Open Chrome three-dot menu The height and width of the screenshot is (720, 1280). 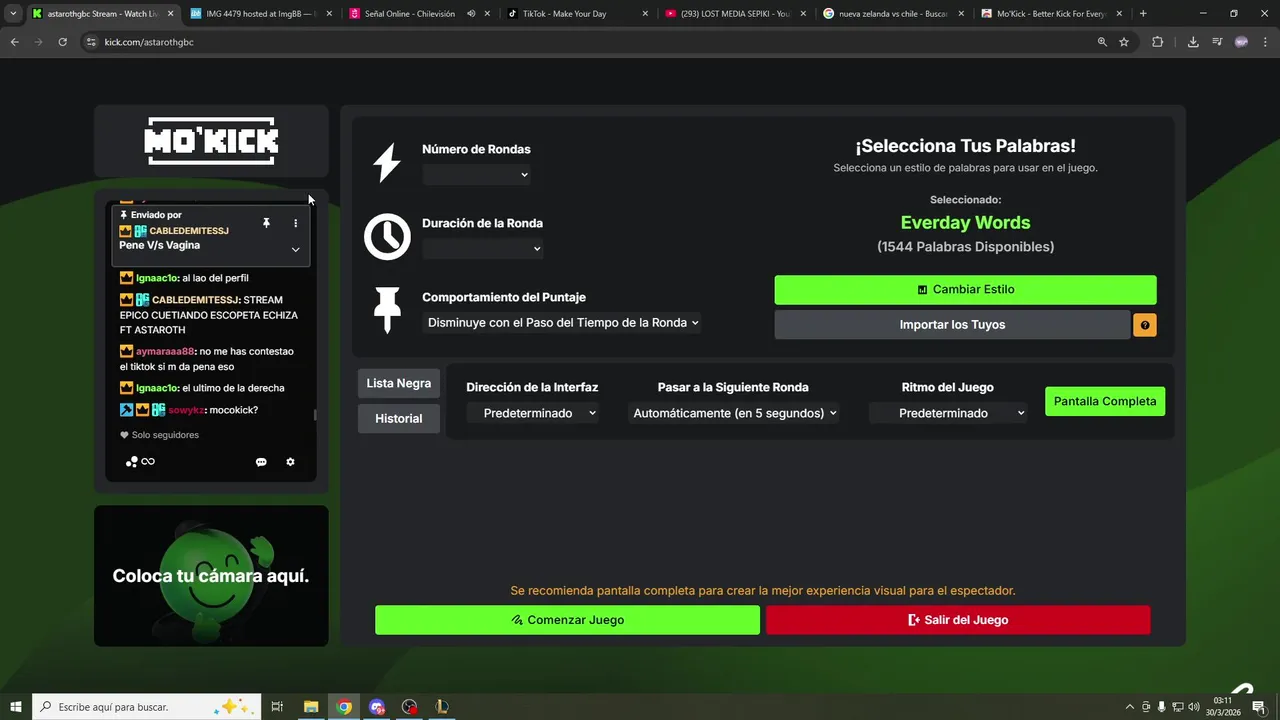[x=1264, y=42]
